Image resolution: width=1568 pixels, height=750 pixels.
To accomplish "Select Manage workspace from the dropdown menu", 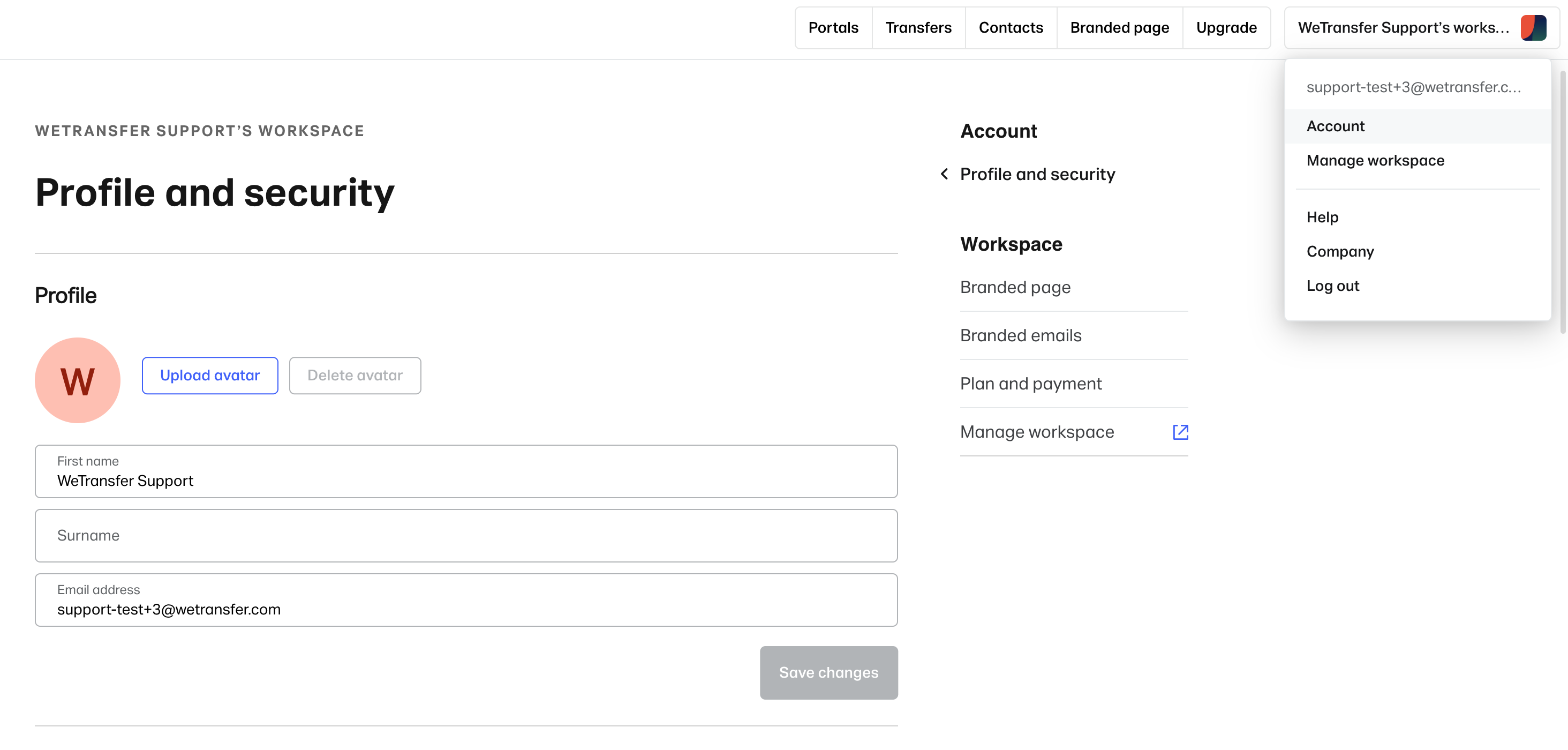I will [1375, 160].
